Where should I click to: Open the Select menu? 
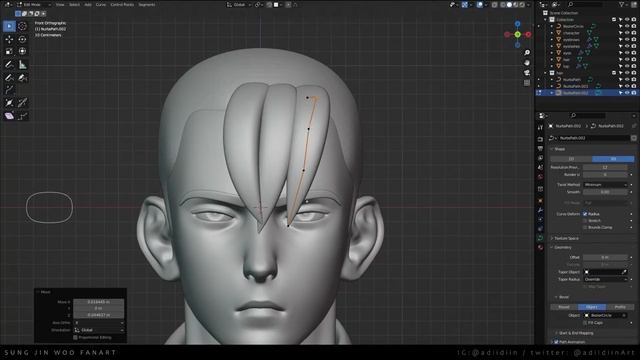[74, 5]
